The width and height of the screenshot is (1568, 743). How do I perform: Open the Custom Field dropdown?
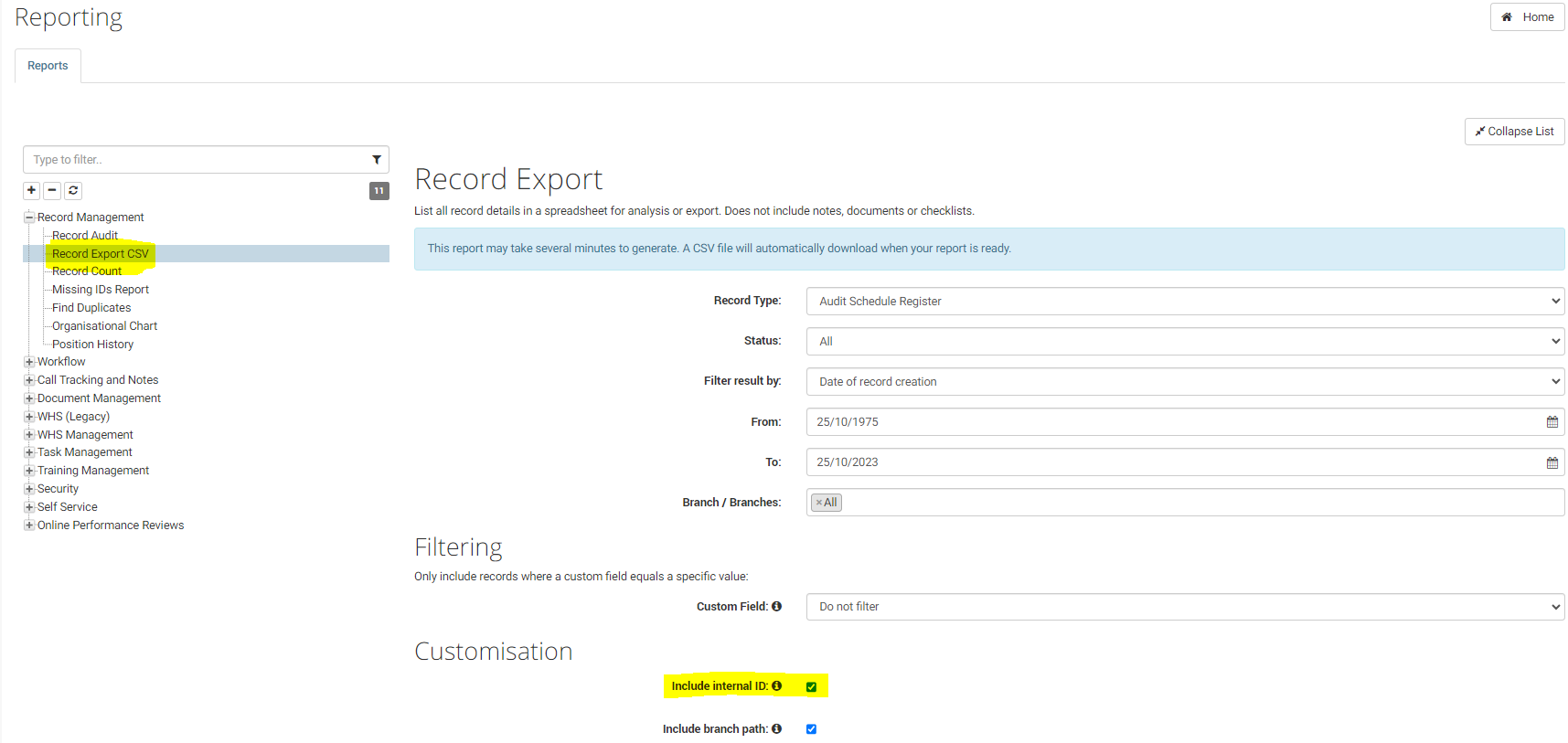point(1185,607)
